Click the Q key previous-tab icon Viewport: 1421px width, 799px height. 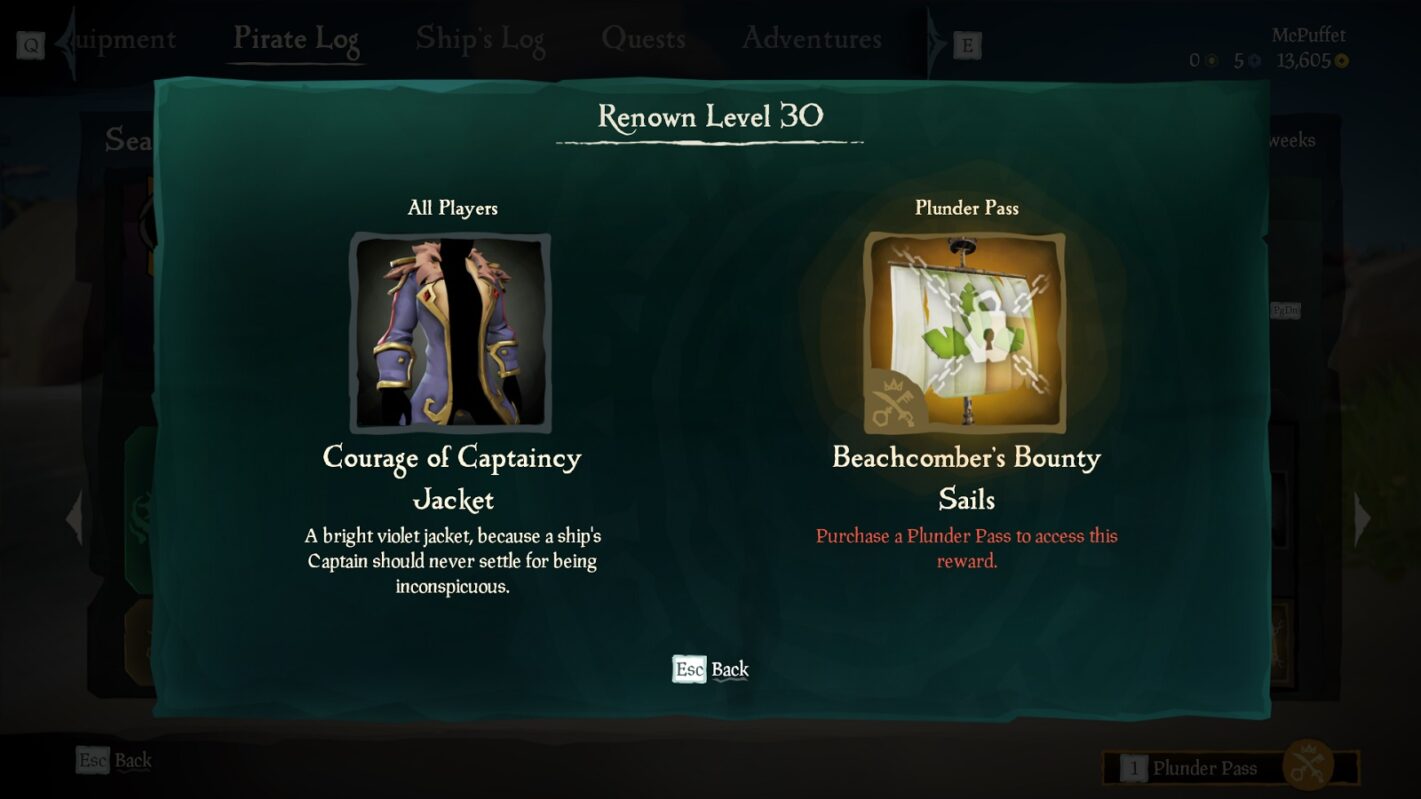click(31, 45)
